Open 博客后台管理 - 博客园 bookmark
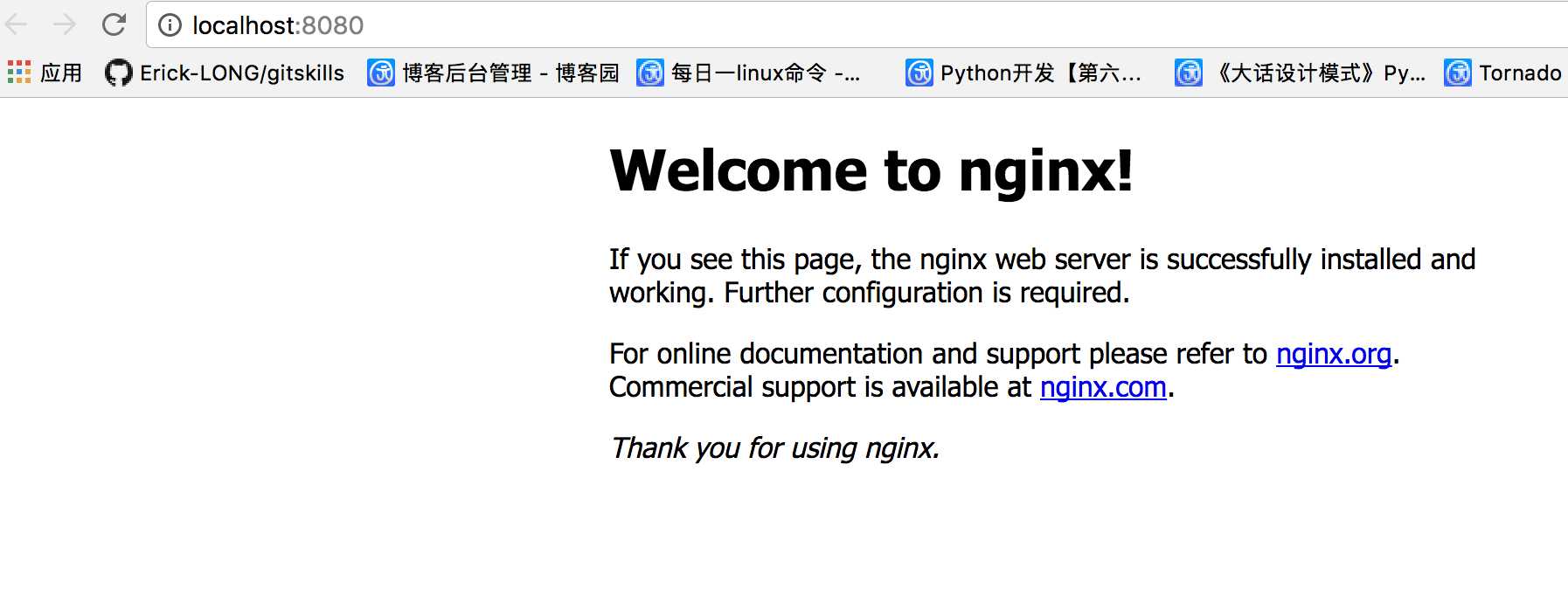The image size is (1568, 589). pyautogui.click(x=510, y=73)
